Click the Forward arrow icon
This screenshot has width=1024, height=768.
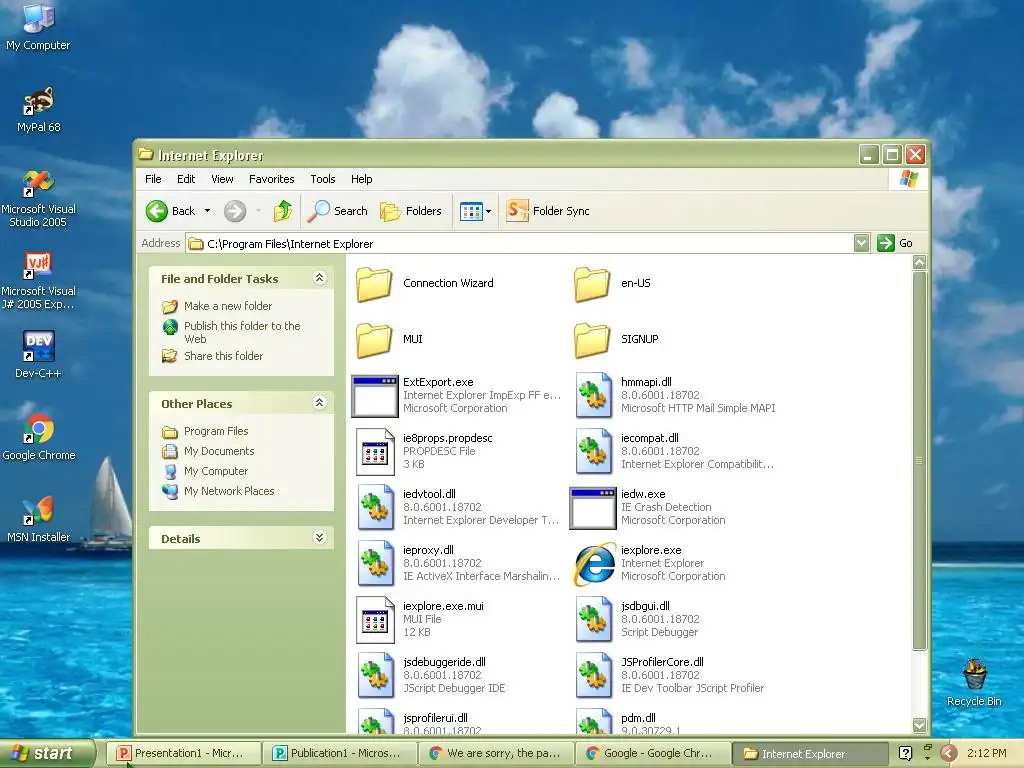(235, 211)
